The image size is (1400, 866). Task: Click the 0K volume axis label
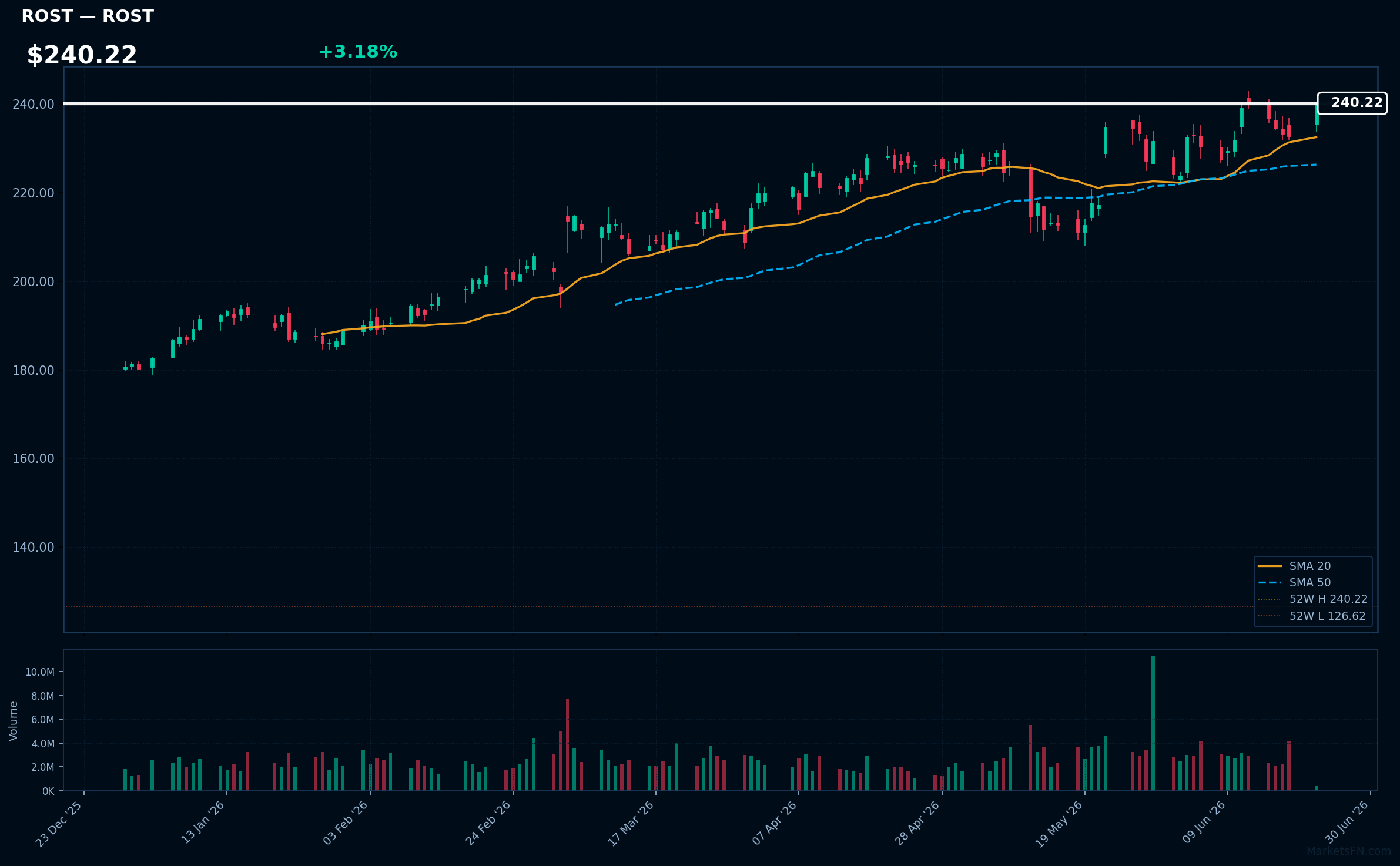click(x=48, y=791)
